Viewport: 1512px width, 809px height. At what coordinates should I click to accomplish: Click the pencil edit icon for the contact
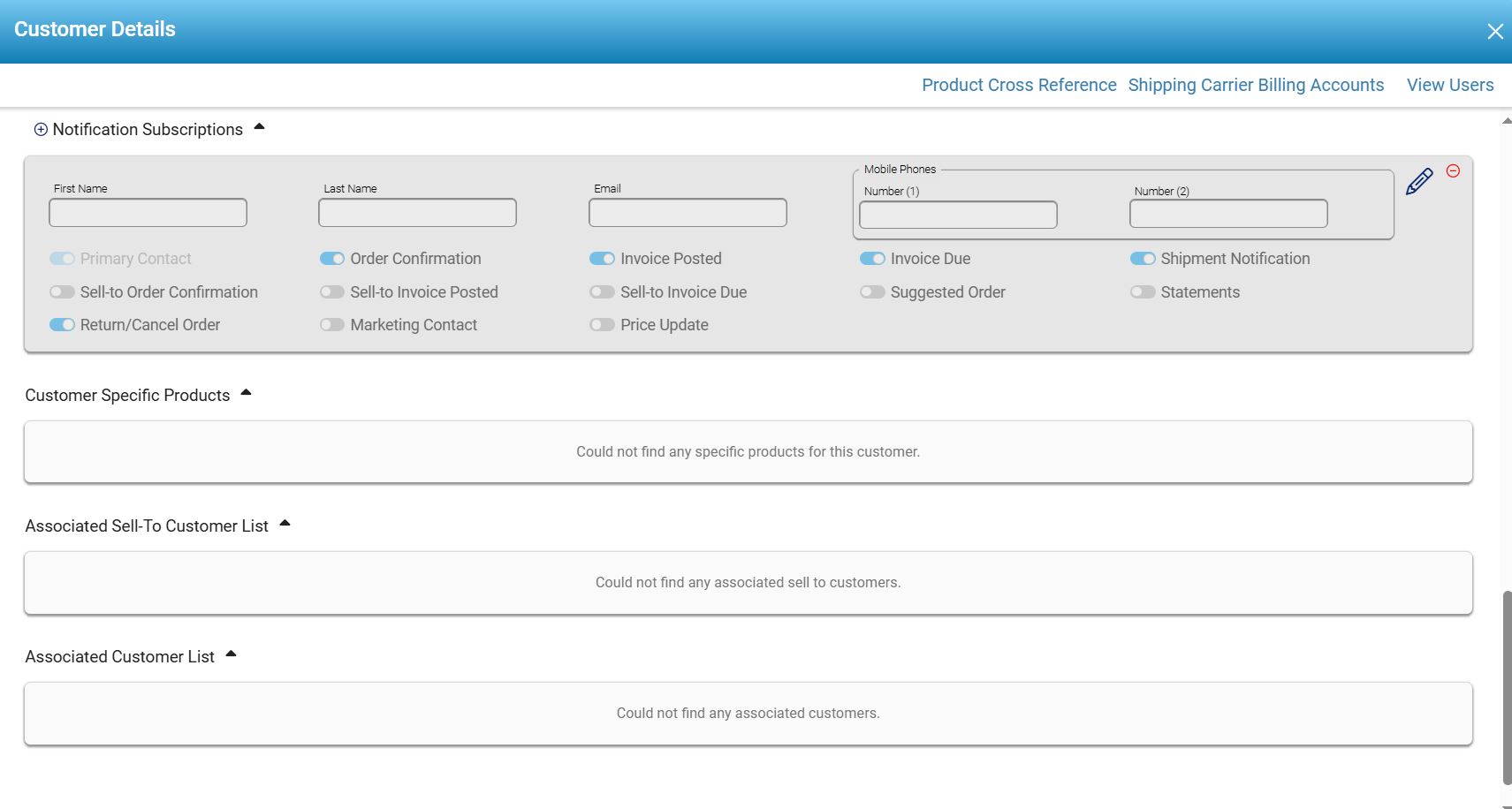click(1418, 181)
